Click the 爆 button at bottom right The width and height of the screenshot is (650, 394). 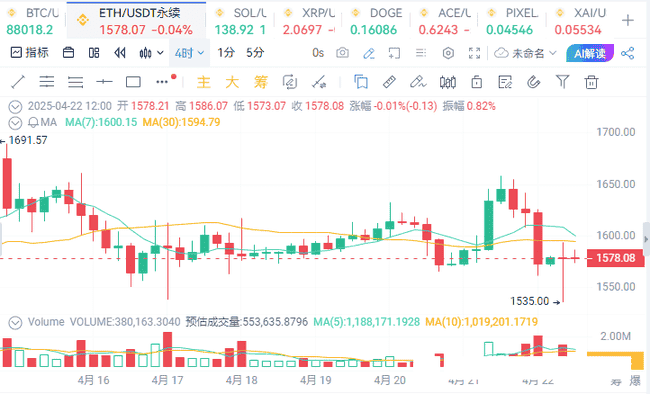635,380
